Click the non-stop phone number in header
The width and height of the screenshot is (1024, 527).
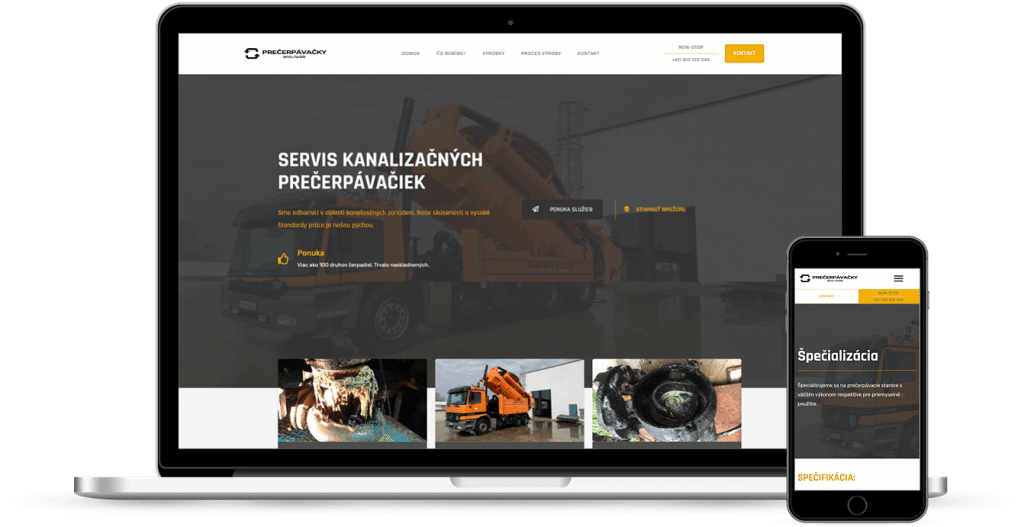tap(691, 60)
